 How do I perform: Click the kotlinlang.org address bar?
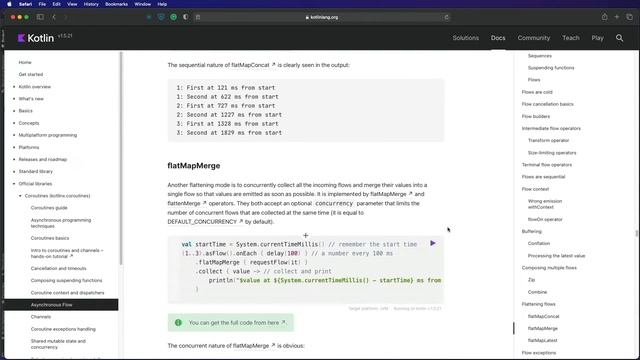click(x=322, y=17)
